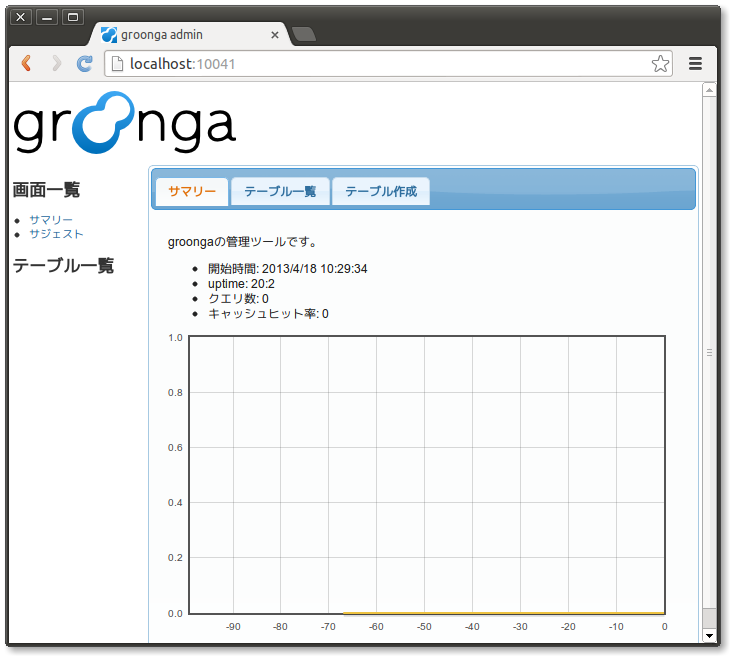Screen dimensions: 730x656
Task: Switch to the サマリー tab in the panel
Action: [x=192, y=191]
